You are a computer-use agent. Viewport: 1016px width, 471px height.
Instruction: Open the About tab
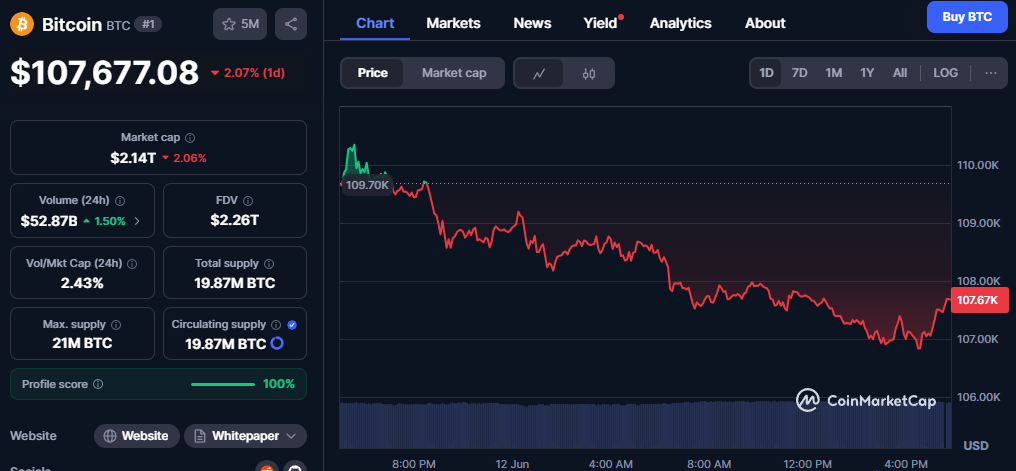[x=765, y=23]
